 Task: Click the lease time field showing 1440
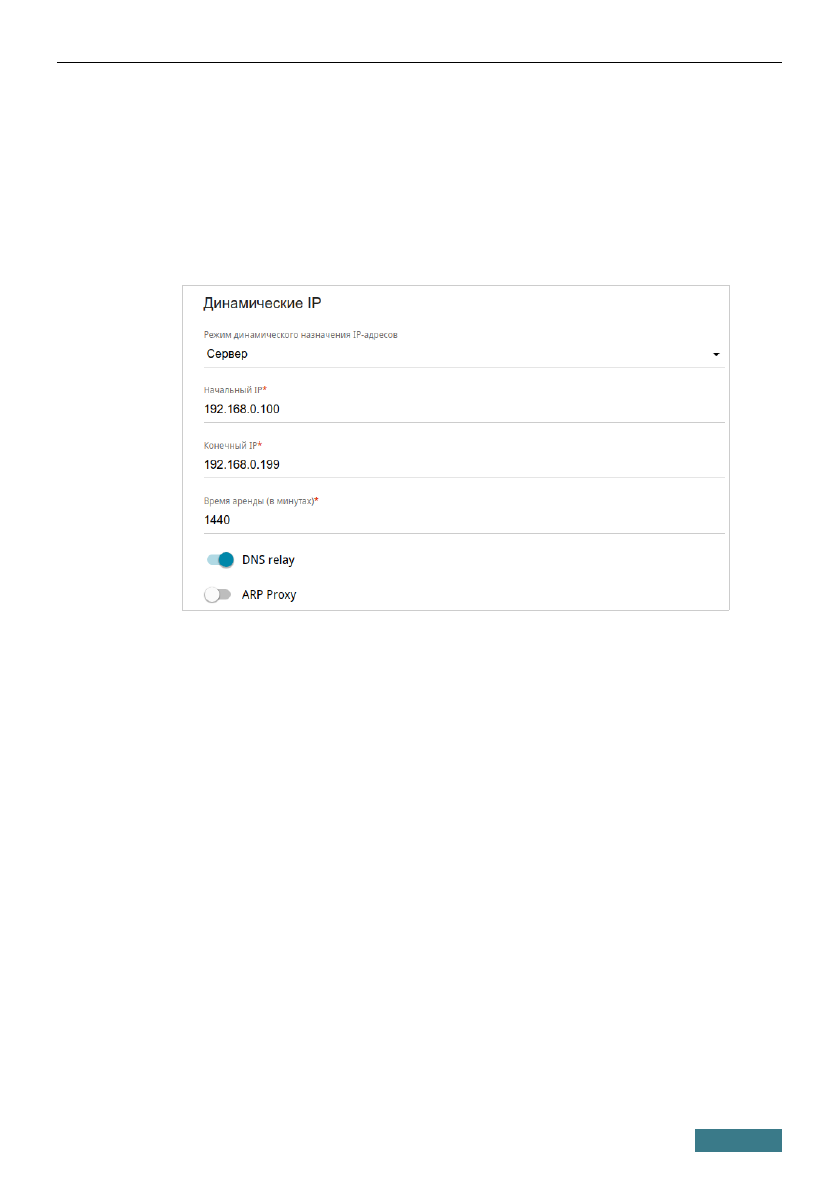pyautogui.click(x=460, y=520)
